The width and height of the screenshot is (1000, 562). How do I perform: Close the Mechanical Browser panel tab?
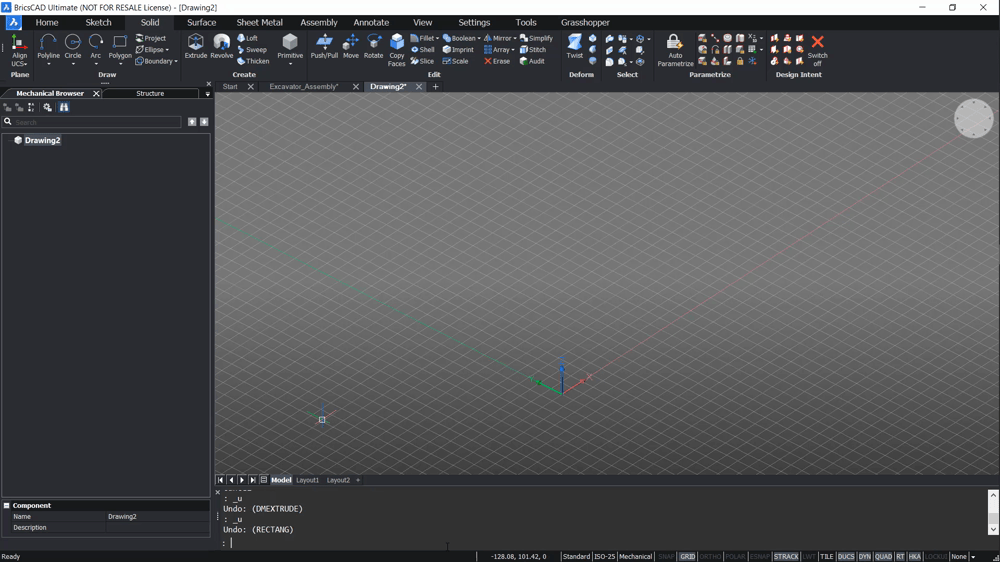click(x=96, y=93)
